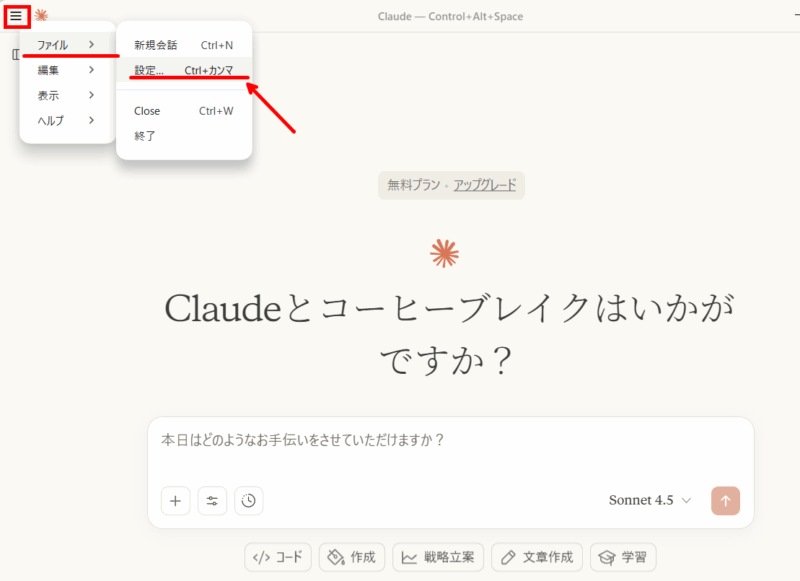
Task: Click the plus attachment icon
Action: [x=175, y=501]
